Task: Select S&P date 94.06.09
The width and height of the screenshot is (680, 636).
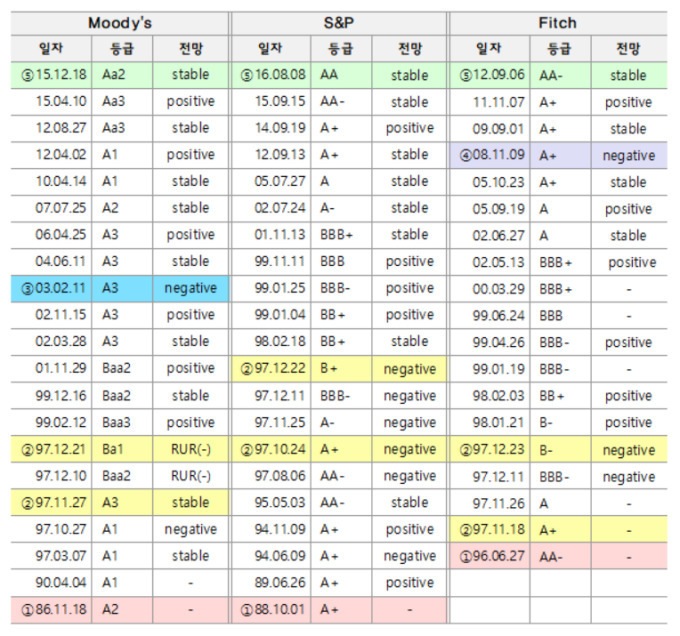Action: 280,556
